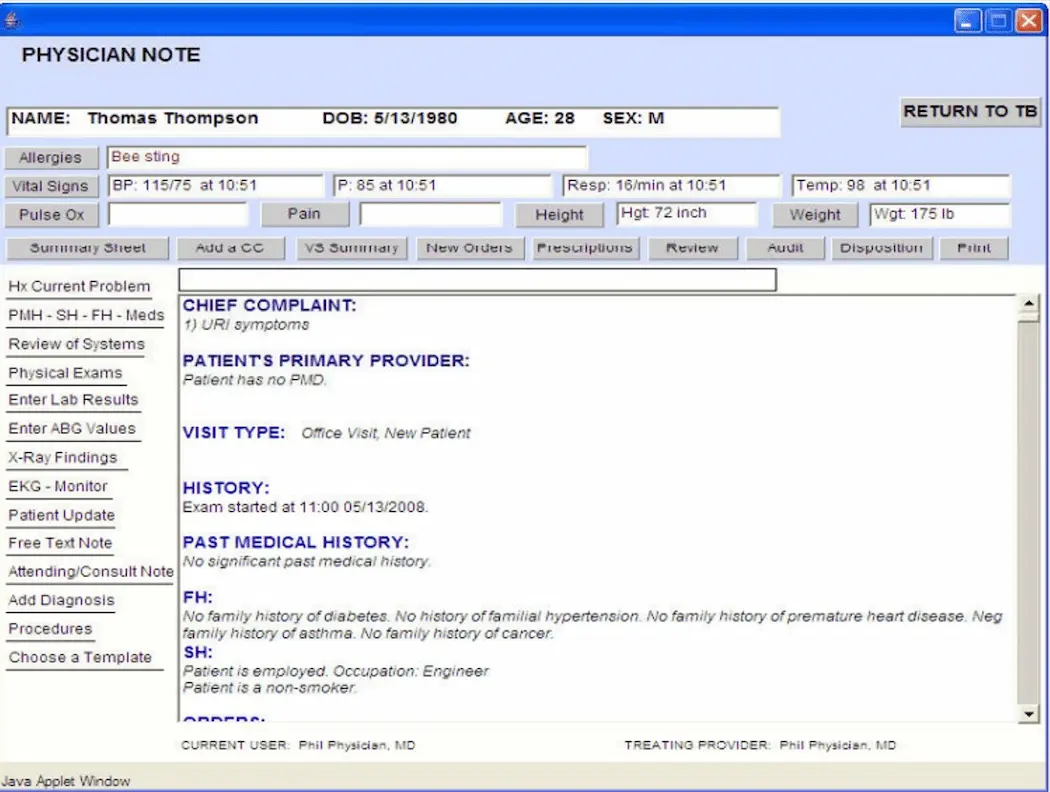Create New Orders for the patient
Viewport: 1050px width, 792px height.
pos(470,248)
